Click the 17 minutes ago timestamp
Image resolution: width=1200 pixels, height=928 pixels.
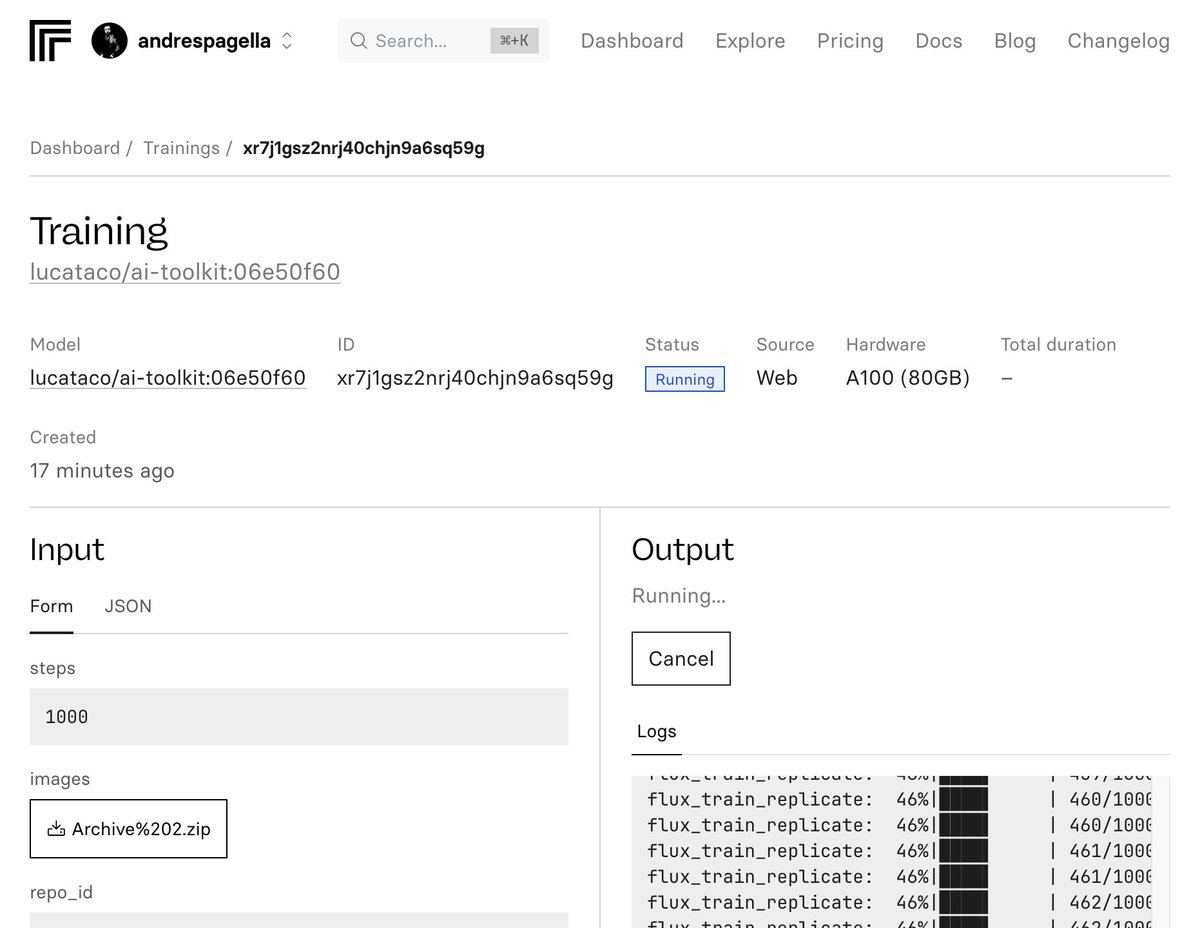tap(102, 471)
